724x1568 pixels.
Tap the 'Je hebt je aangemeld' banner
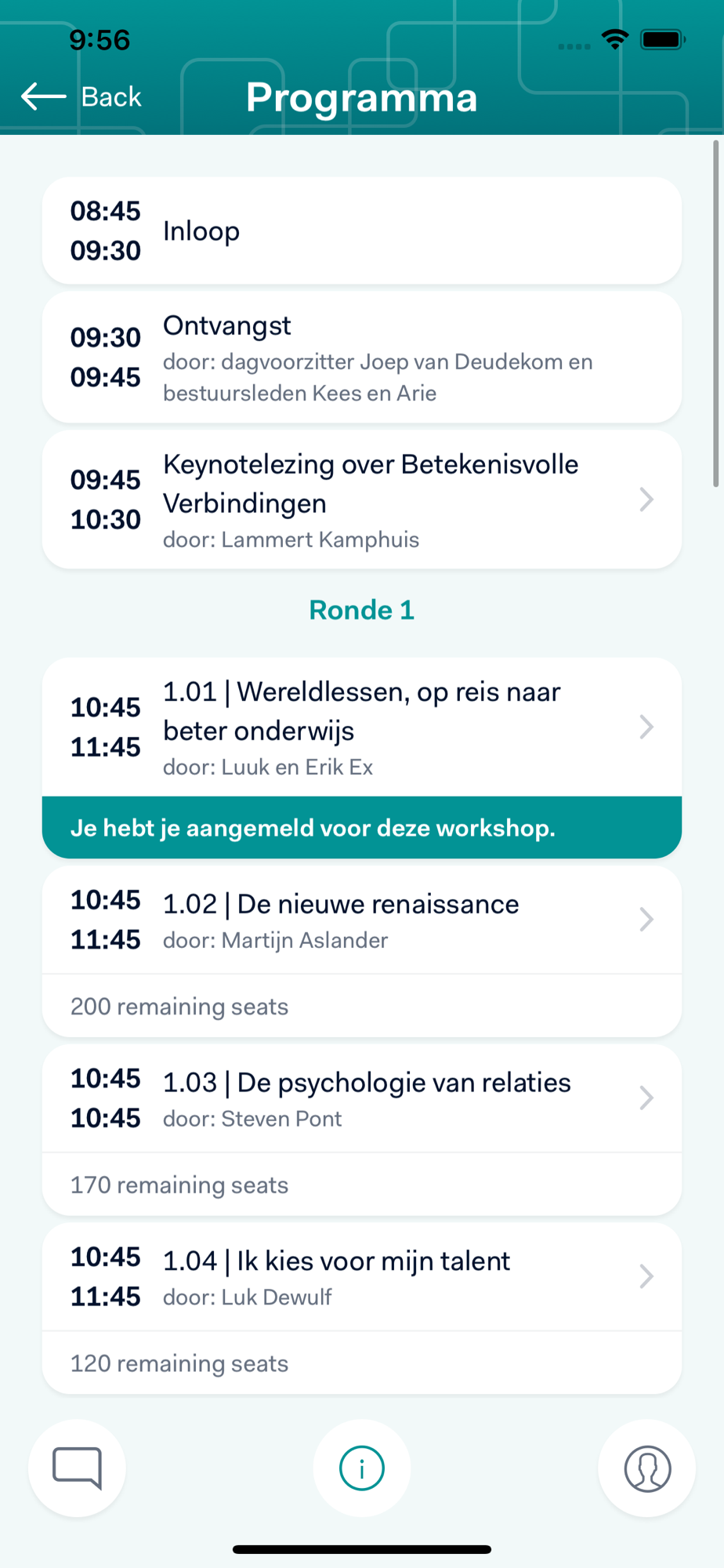click(362, 827)
